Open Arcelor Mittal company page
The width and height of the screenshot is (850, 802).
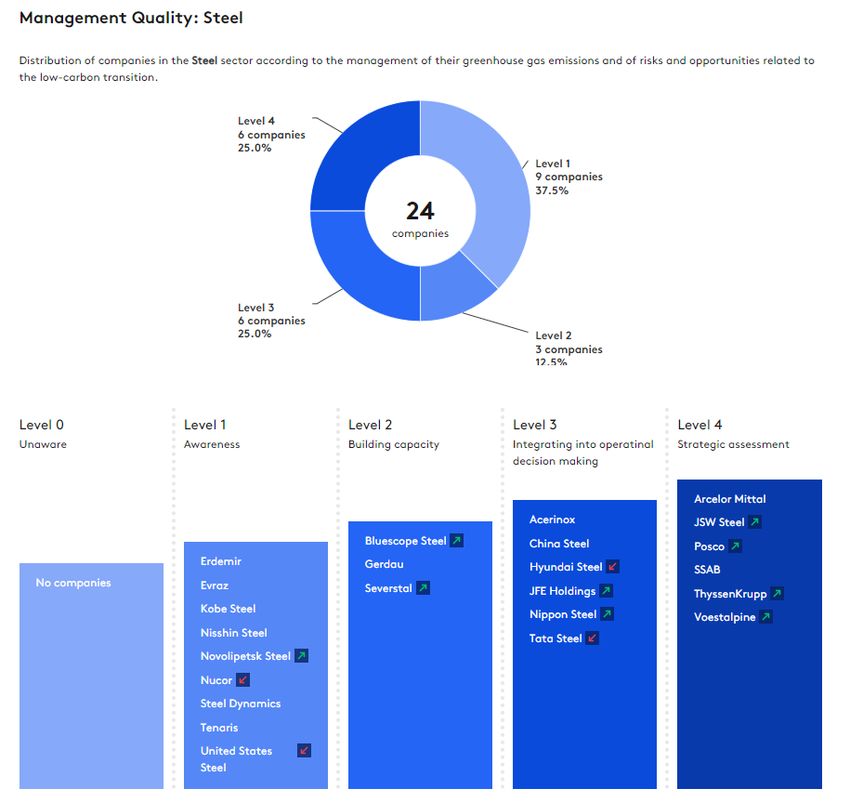tap(730, 499)
